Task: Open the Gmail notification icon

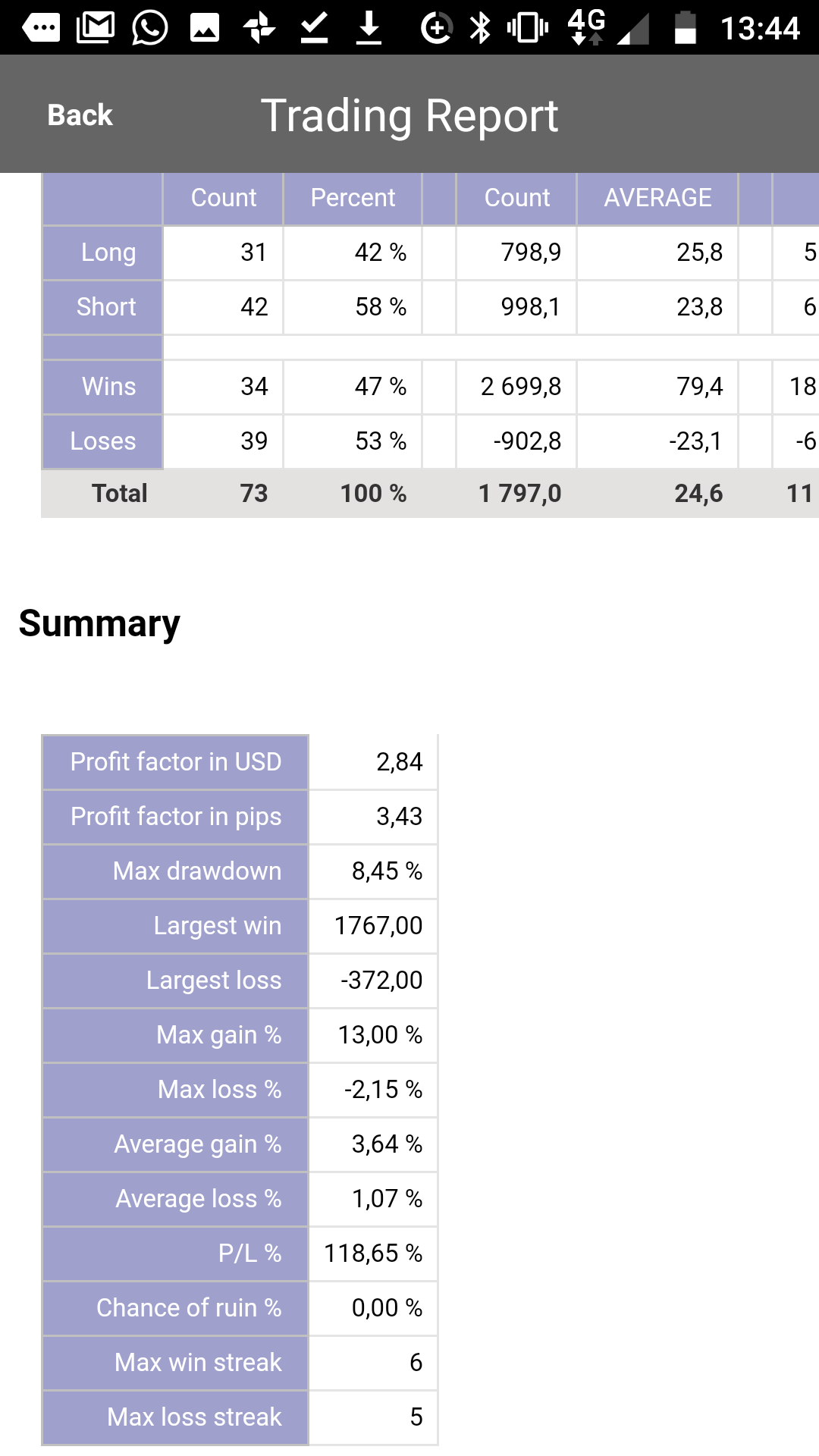Action: tap(96, 28)
